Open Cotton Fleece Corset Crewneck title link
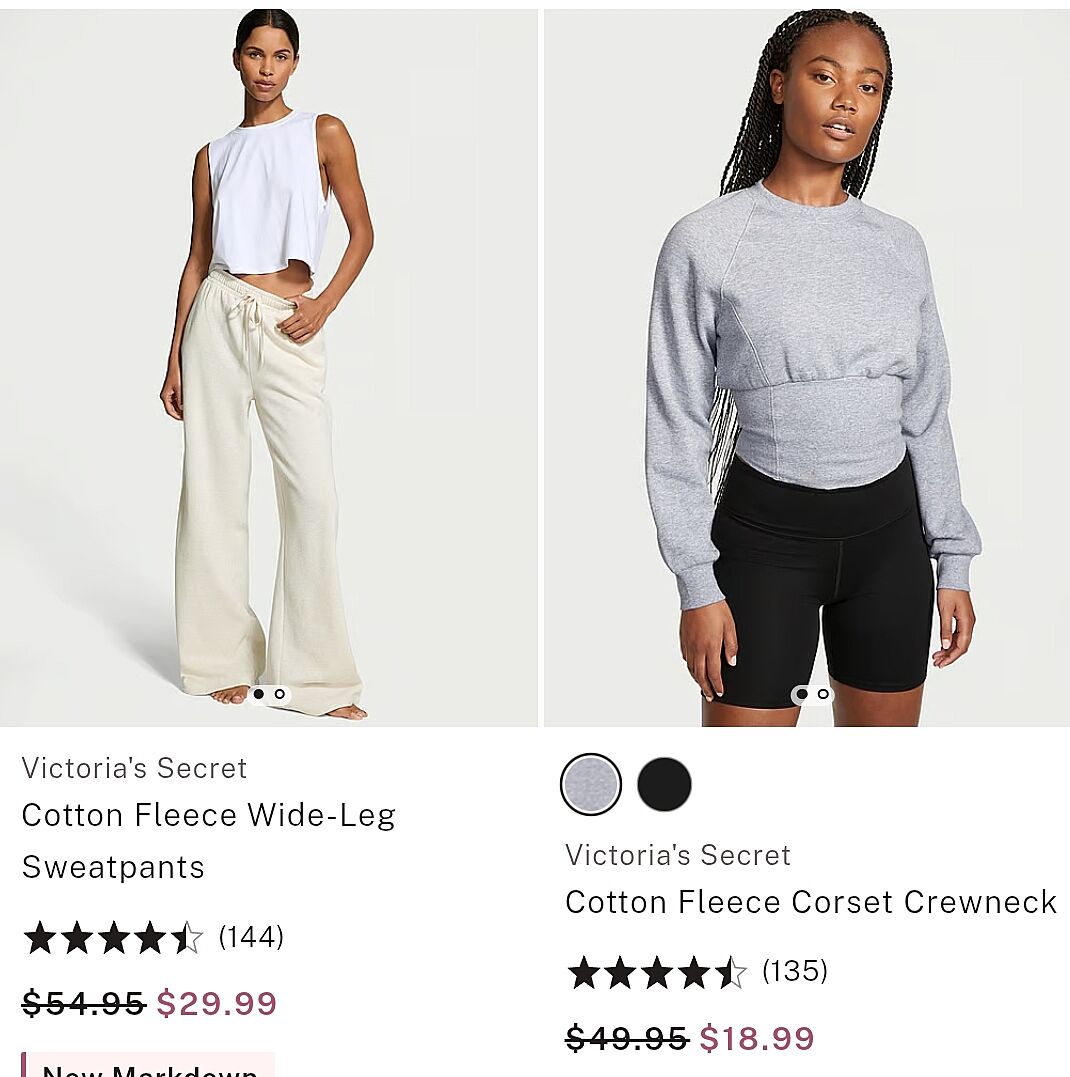The width and height of the screenshot is (1070, 1077). pos(811,902)
